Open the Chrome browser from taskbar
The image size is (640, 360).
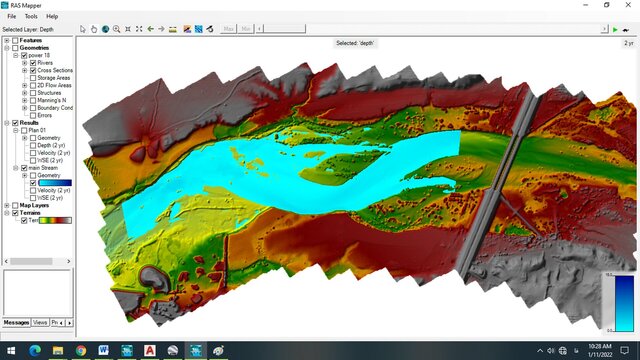[81, 350]
